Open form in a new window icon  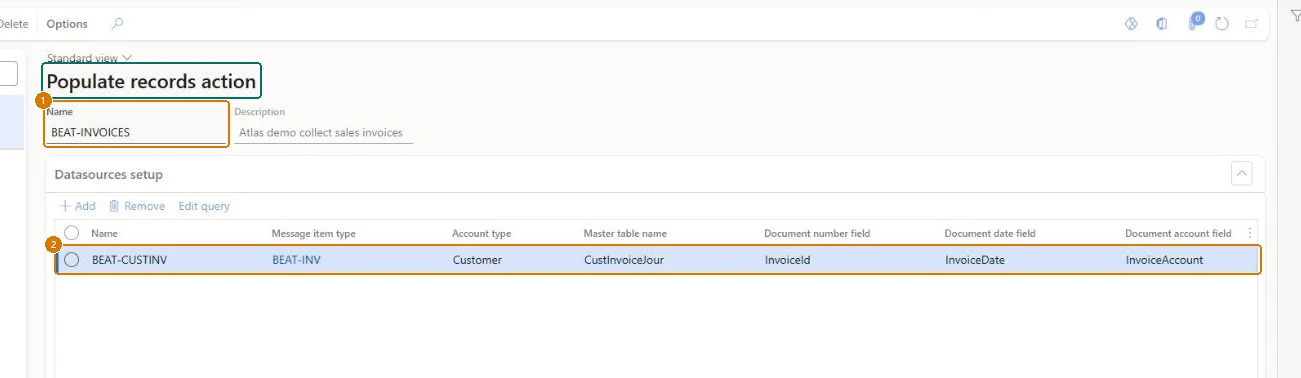[1251, 24]
